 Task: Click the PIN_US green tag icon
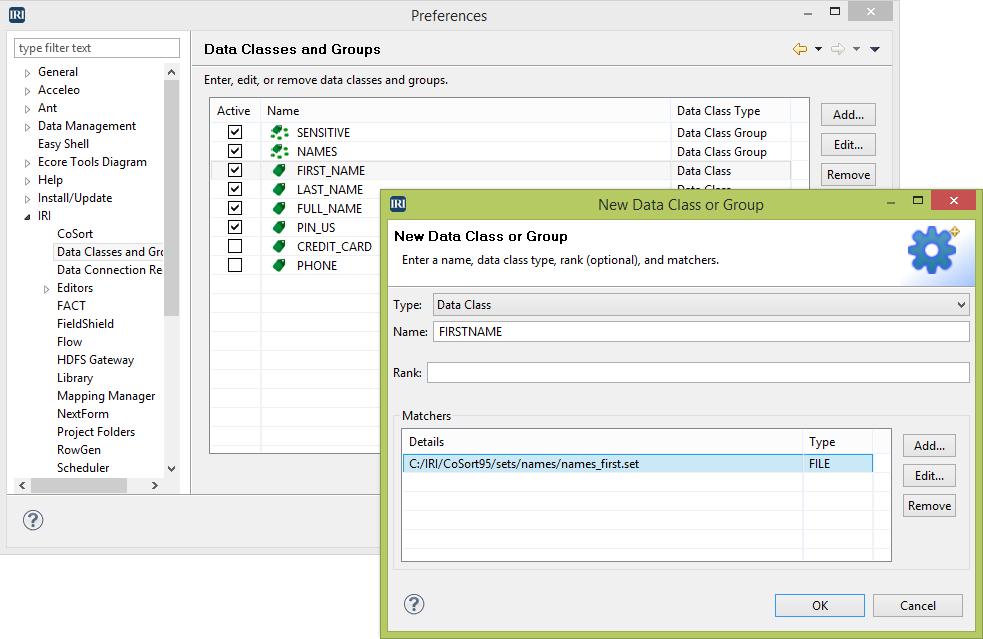click(280, 227)
